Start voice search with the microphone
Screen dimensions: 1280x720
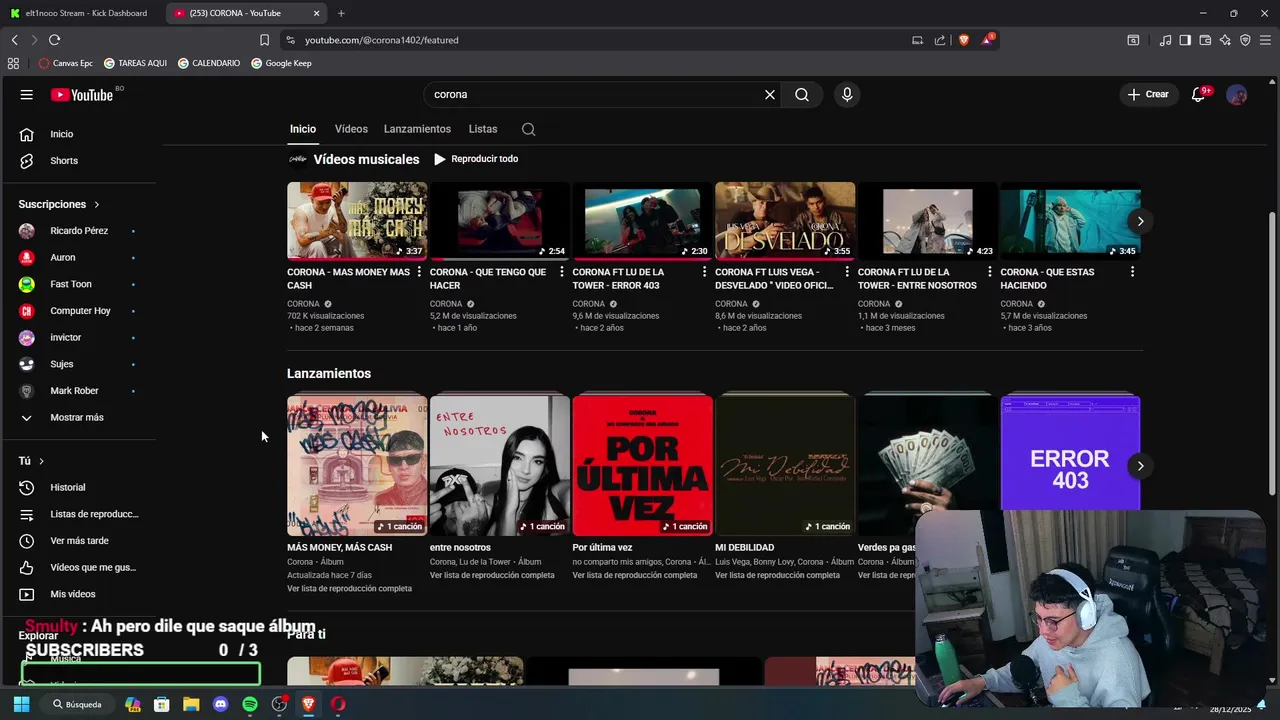847,94
